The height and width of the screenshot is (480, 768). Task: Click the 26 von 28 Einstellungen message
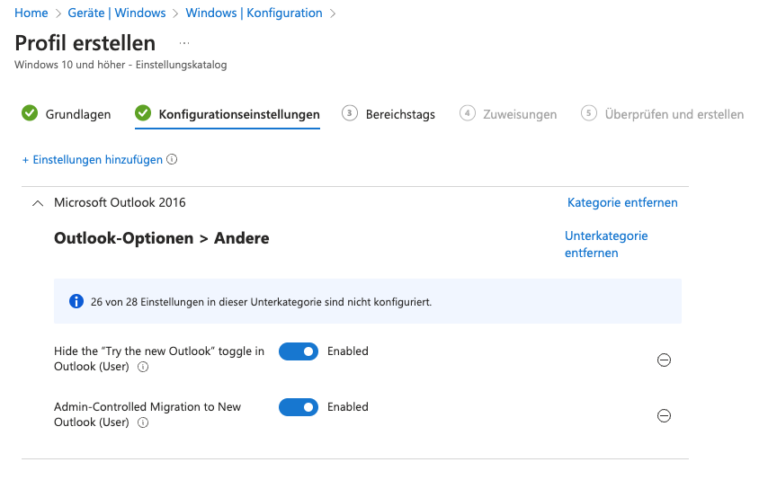[x=261, y=302]
